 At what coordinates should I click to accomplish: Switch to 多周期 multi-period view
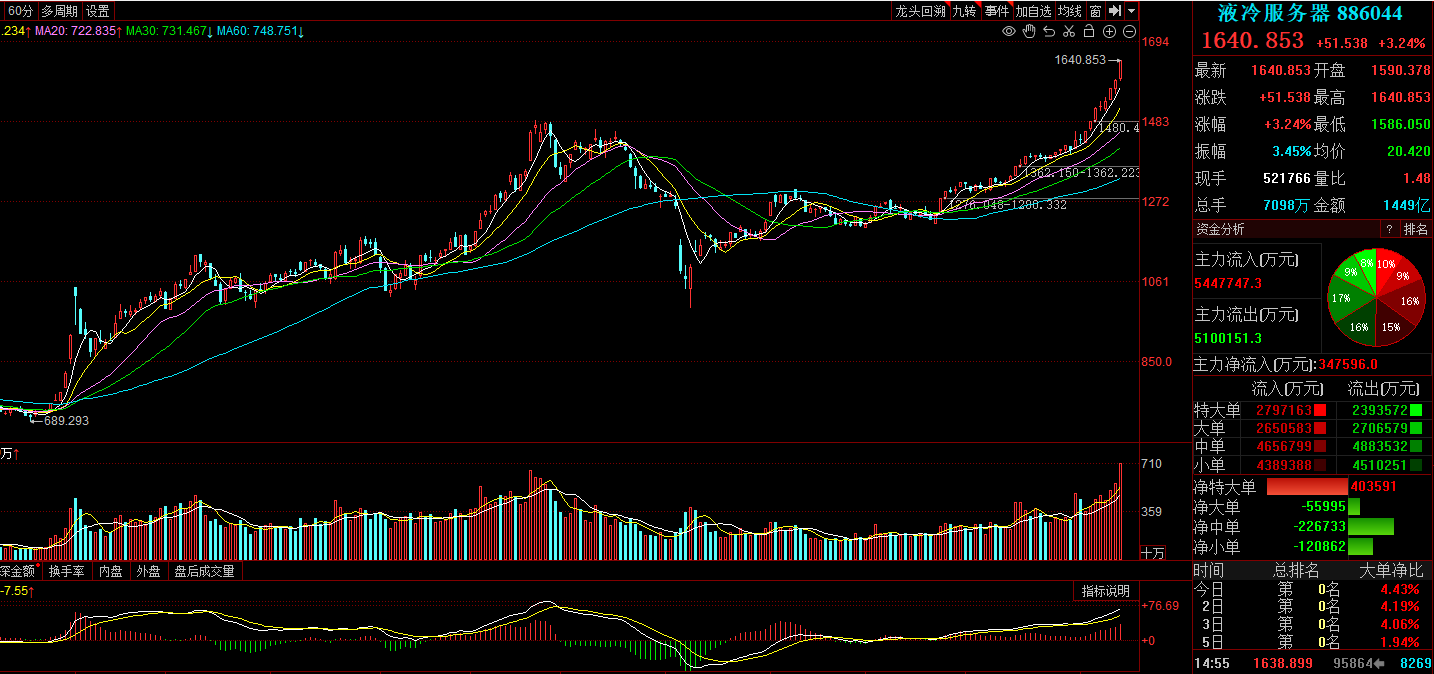[59, 11]
